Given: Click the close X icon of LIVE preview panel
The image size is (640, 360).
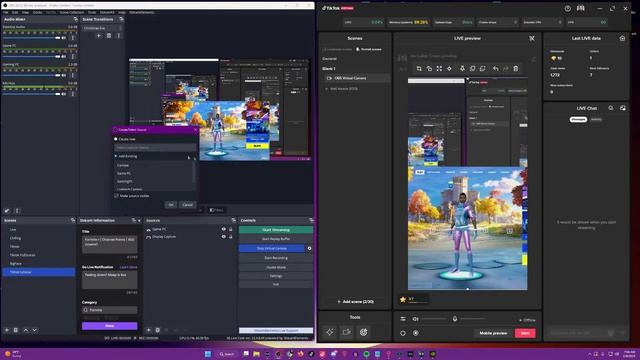Looking at the screenshot, I should pos(532,38).
